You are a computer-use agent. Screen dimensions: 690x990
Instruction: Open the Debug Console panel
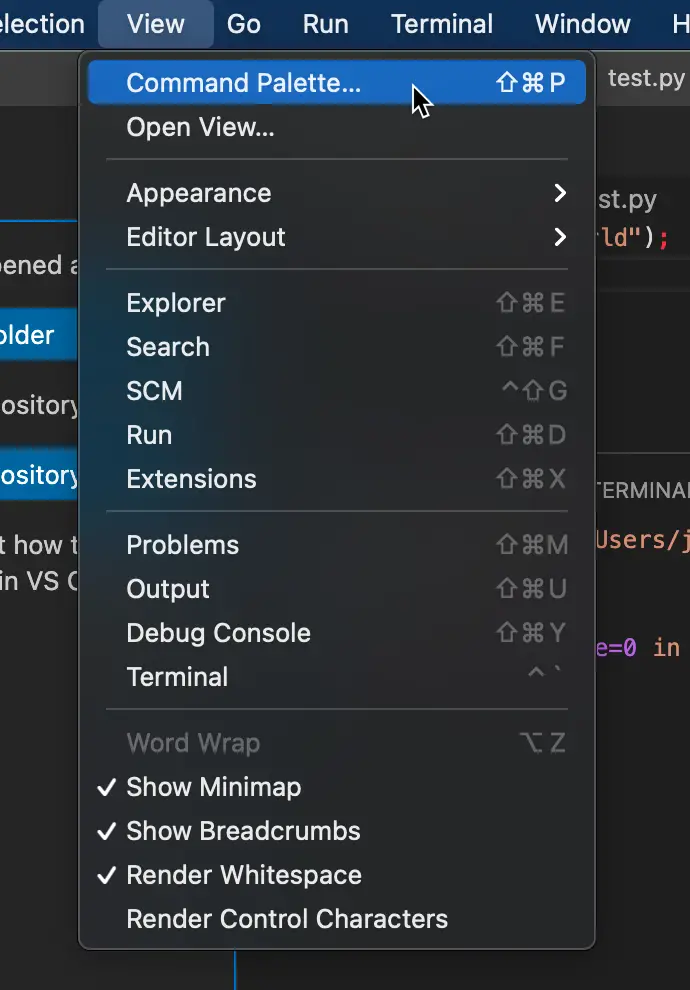[336, 633]
